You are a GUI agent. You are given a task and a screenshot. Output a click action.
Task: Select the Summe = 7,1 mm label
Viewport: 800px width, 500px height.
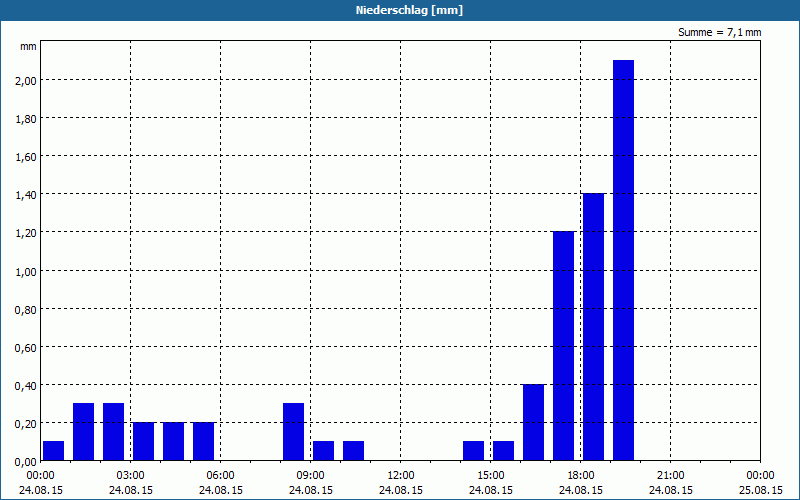point(719,32)
